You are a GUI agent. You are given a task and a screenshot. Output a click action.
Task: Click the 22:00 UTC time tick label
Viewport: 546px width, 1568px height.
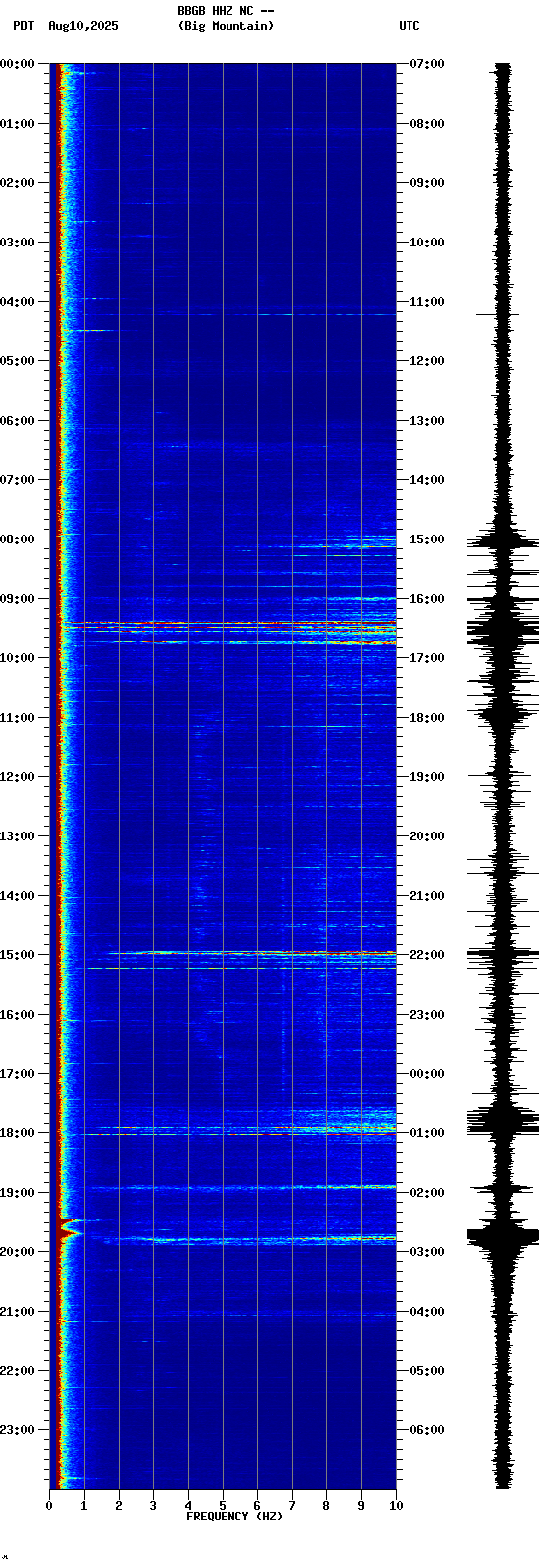[427, 955]
